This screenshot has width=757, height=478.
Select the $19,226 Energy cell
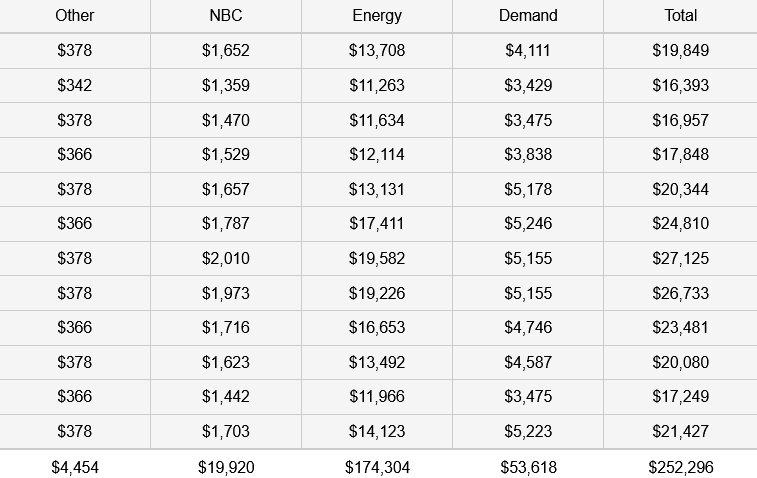point(377,293)
